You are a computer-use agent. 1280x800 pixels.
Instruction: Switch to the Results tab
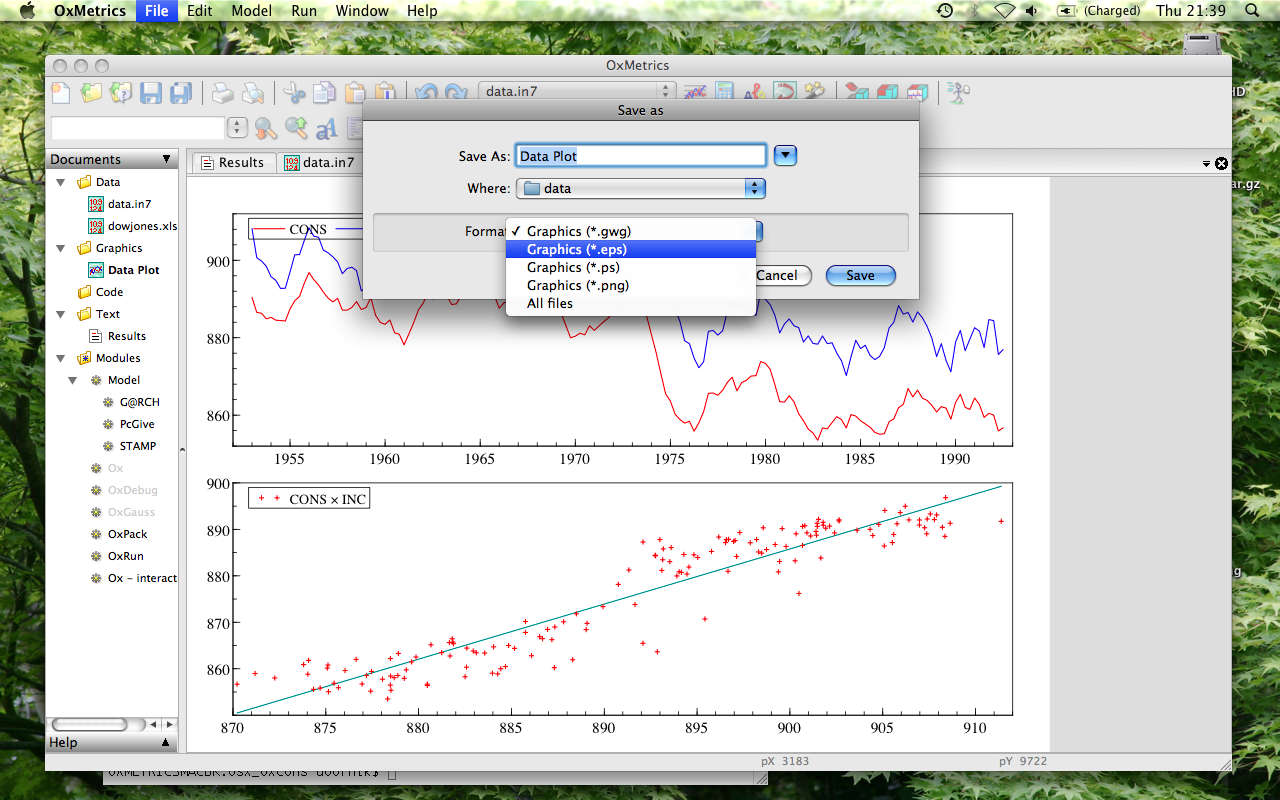233,163
